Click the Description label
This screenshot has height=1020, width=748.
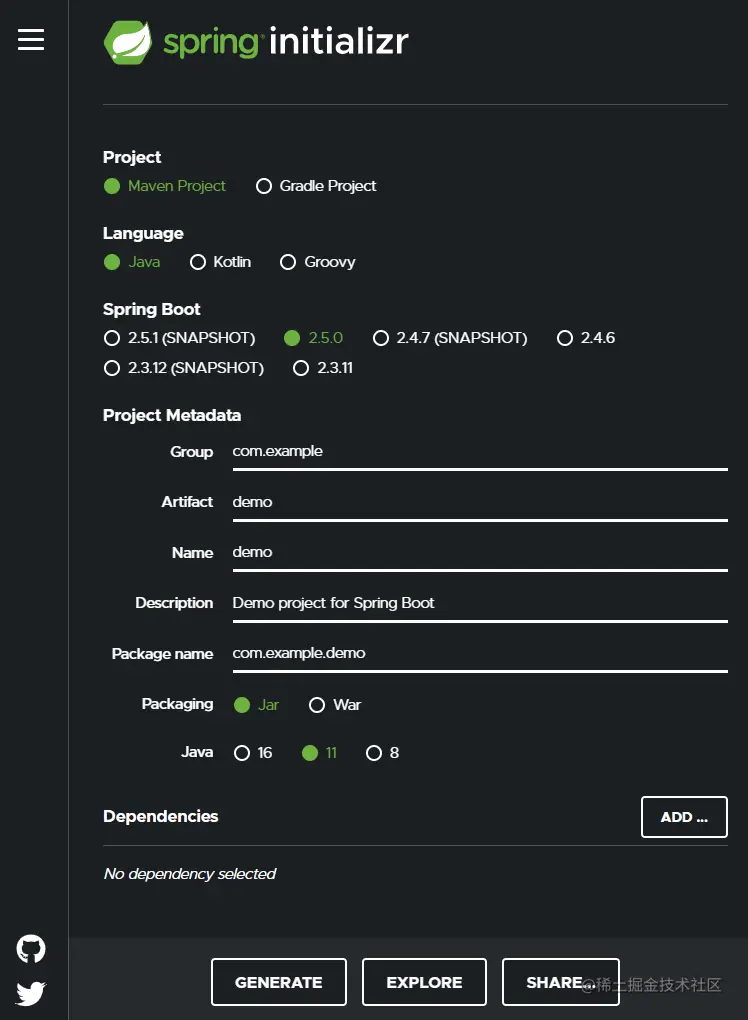tap(174, 603)
